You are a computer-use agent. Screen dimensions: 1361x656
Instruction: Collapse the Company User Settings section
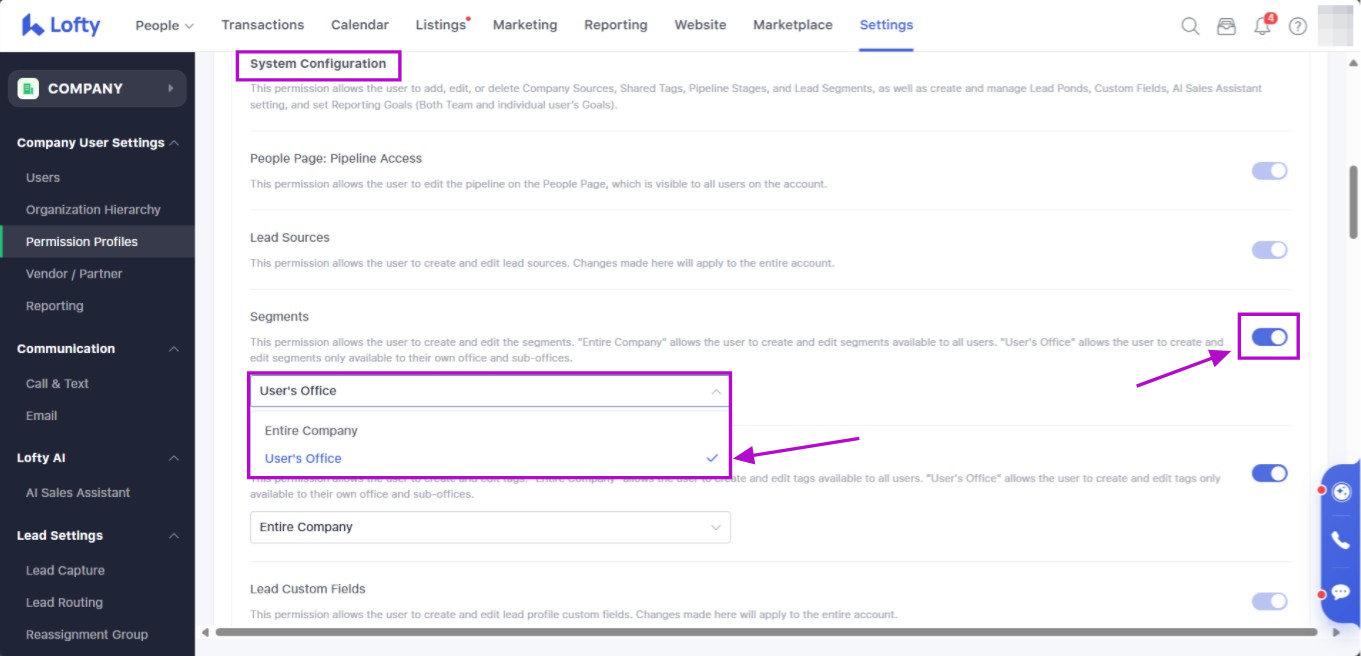174,143
